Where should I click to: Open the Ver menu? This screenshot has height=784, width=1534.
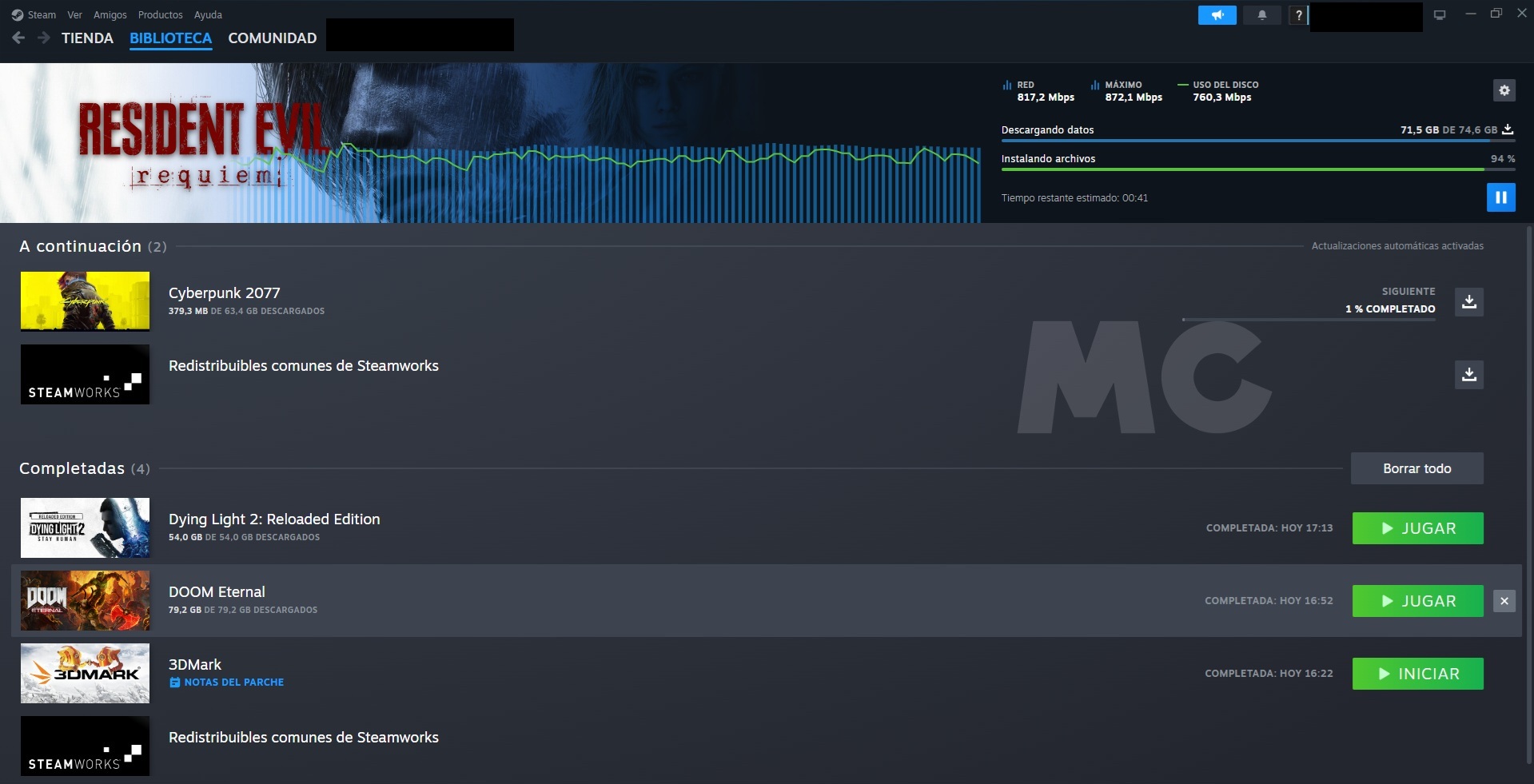pos(74,15)
